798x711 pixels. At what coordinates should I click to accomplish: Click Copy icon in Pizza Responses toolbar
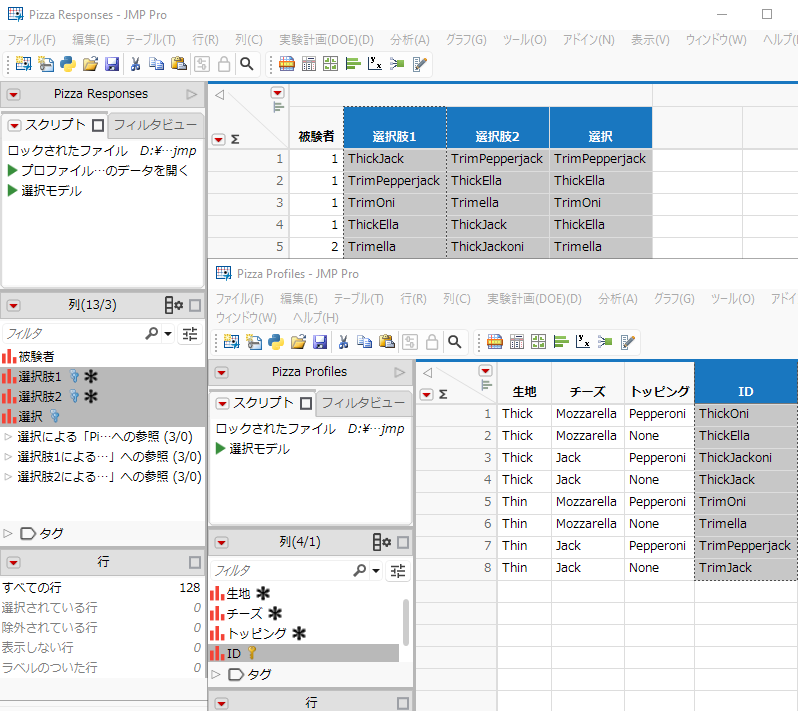(156, 64)
